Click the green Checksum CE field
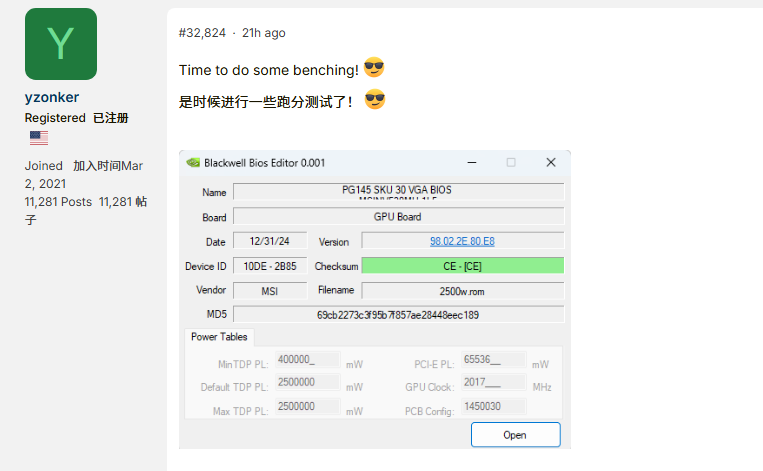 pyautogui.click(x=462, y=266)
